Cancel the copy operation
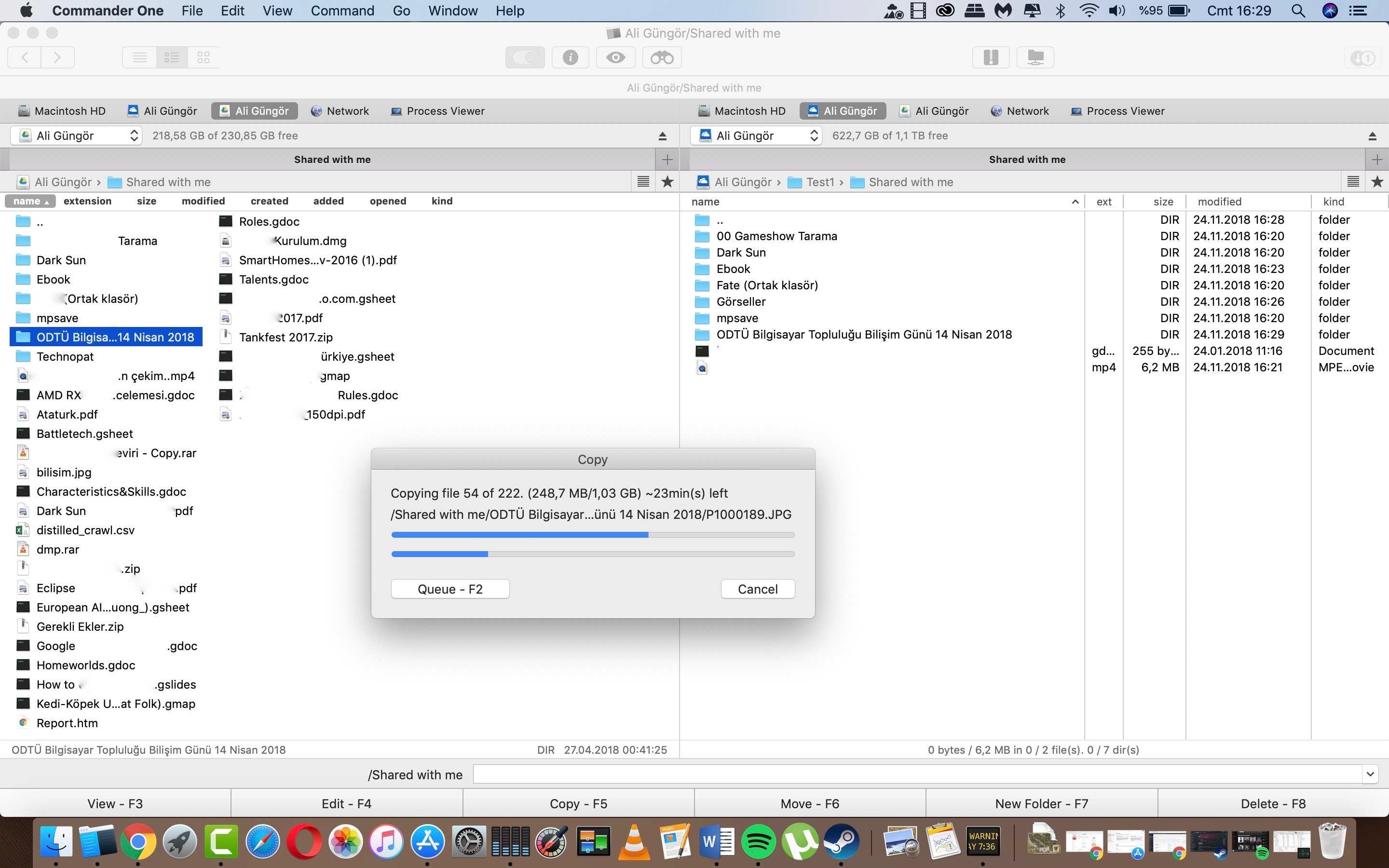1389x868 pixels. click(x=757, y=589)
